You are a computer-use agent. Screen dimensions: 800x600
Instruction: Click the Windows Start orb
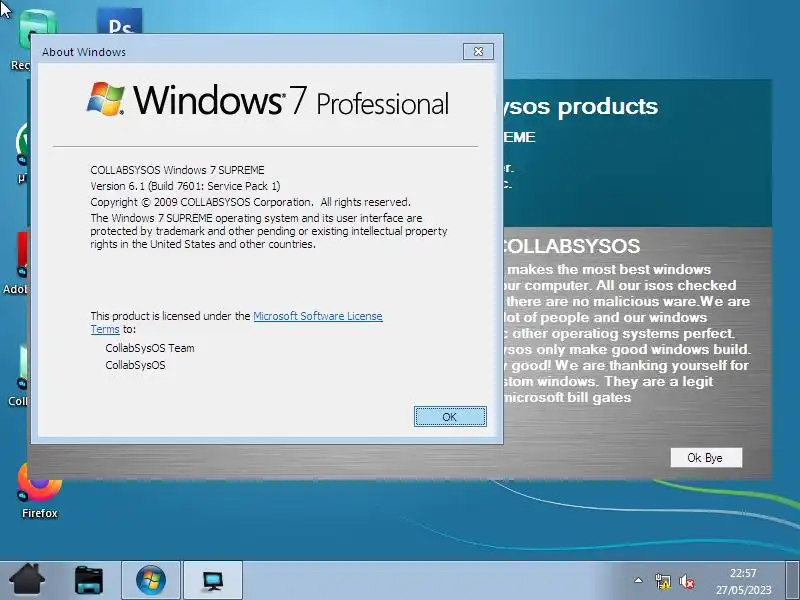coord(151,580)
